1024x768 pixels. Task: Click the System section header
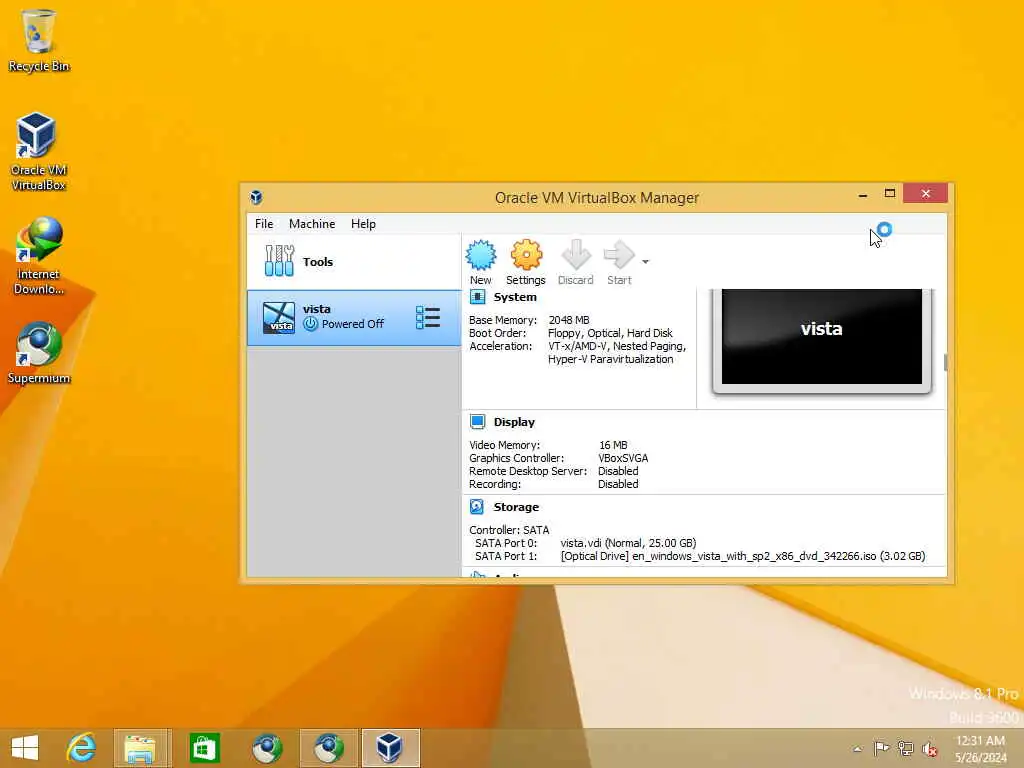515,297
